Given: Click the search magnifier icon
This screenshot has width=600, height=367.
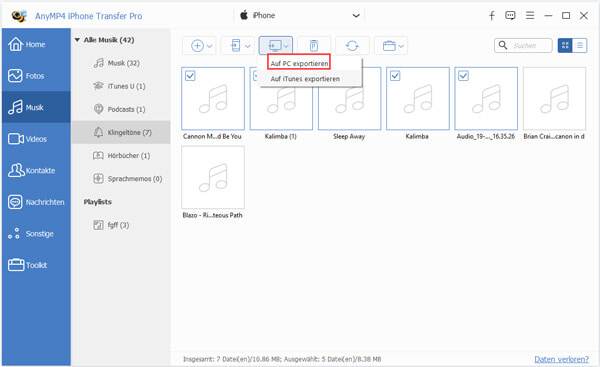Looking at the screenshot, I should [x=503, y=46].
